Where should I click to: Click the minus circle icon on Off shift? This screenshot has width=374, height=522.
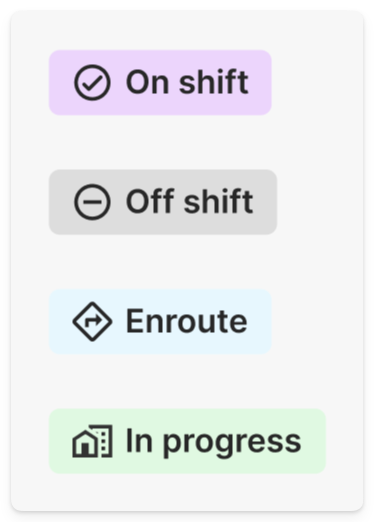point(92,202)
